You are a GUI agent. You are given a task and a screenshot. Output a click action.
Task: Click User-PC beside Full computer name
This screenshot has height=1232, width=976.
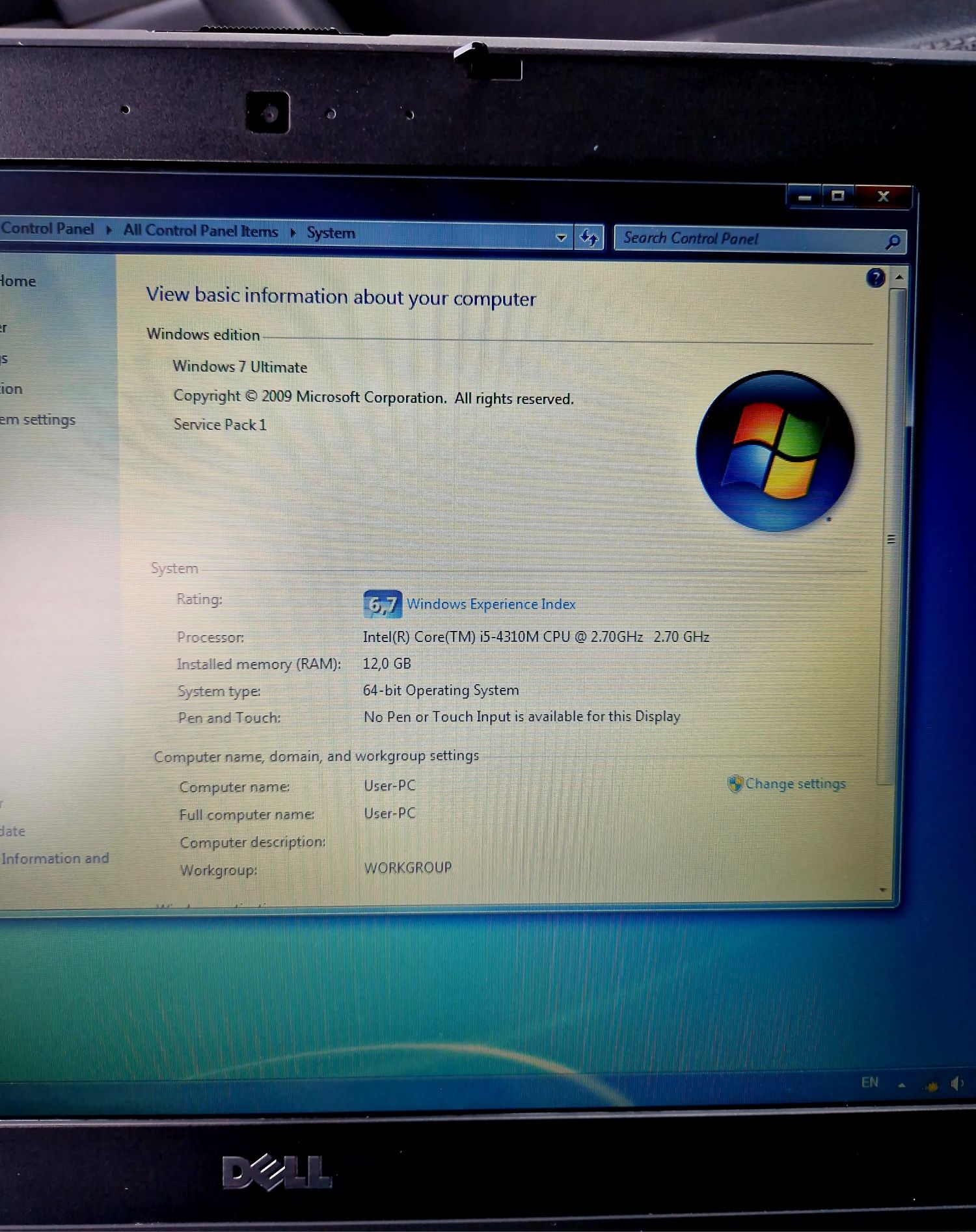point(390,814)
